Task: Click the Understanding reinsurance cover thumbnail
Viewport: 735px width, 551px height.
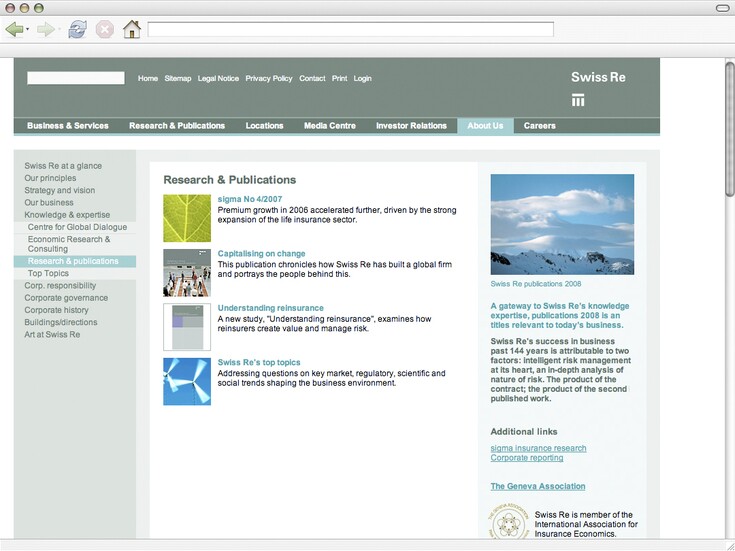Action: [x=187, y=327]
